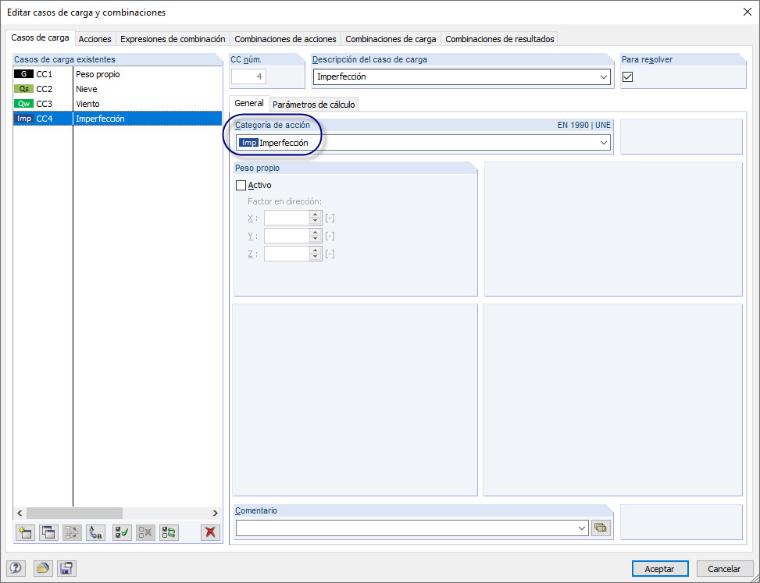Click the 'CC2' label in list
This screenshot has width=760, height=583.
[44, 89]
